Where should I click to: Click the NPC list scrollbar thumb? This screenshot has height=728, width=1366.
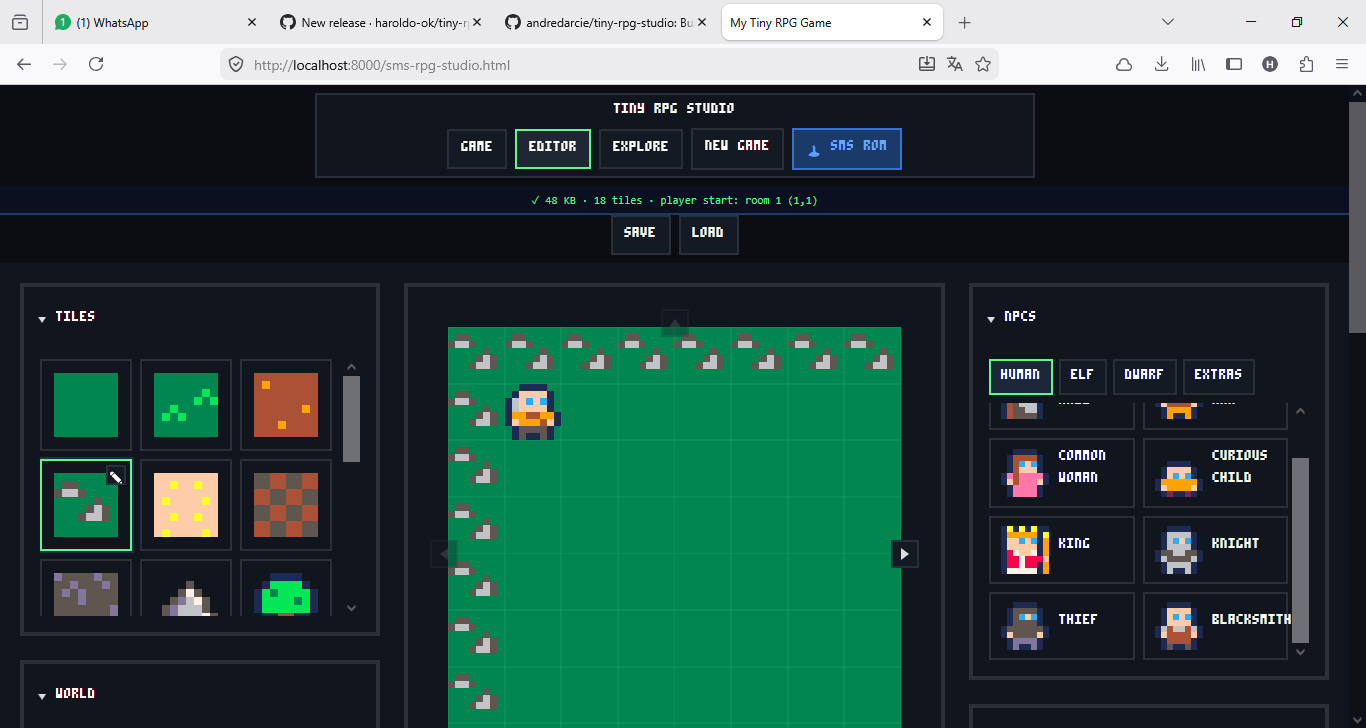[1300, 549]
